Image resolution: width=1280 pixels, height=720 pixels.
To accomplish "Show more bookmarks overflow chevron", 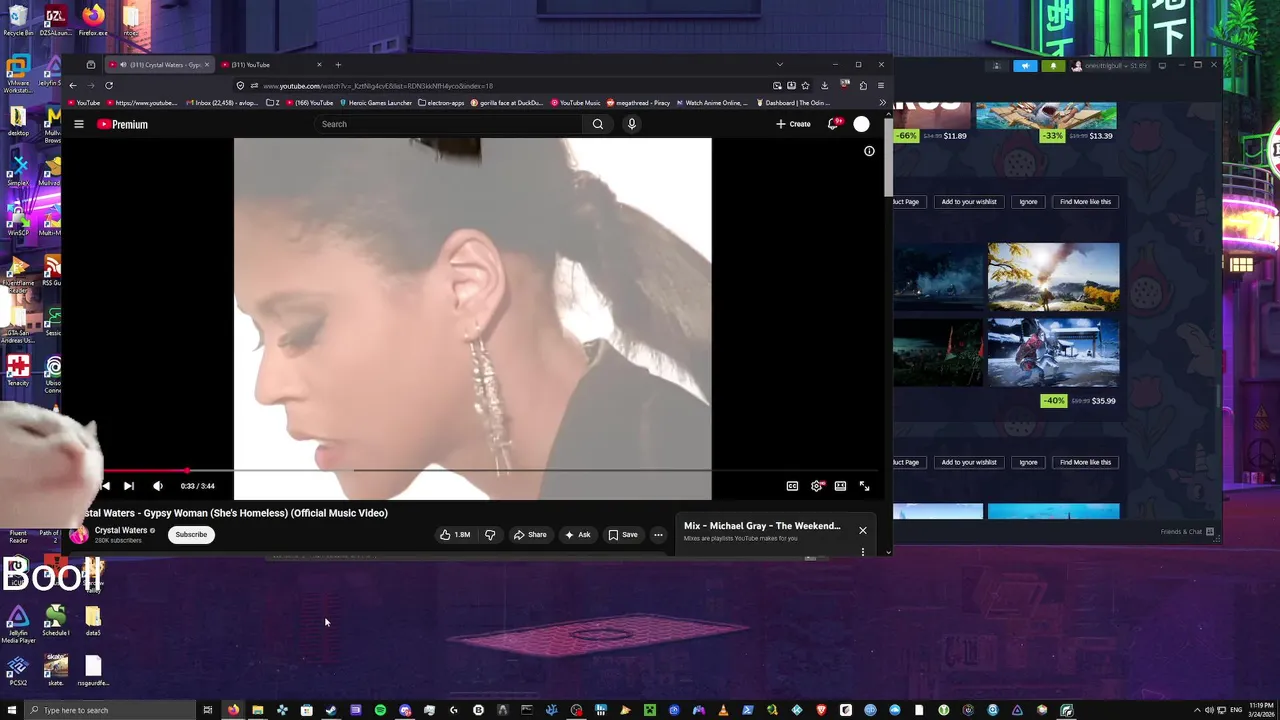I will (x=882, y=103).
